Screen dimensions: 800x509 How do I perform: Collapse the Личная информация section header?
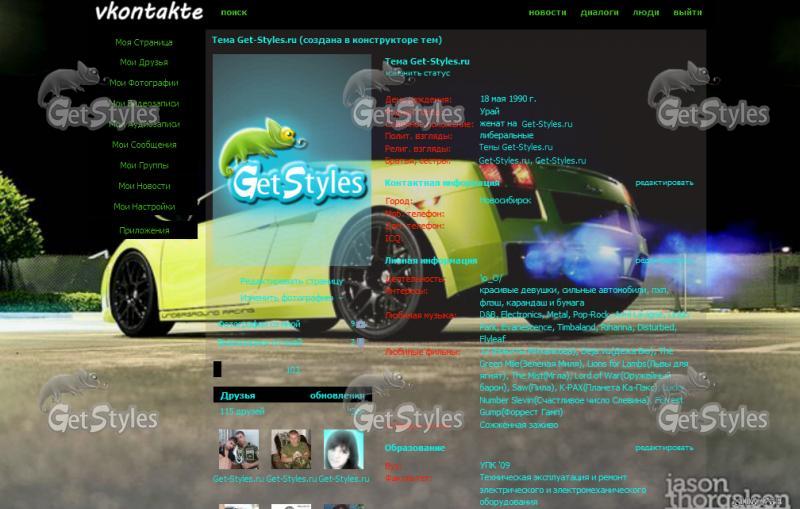click(x=431, y=261)
